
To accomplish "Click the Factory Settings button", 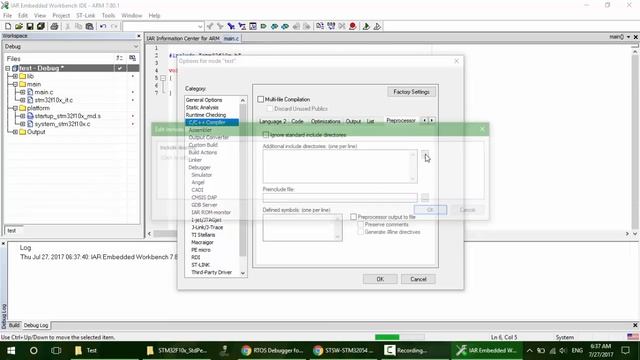I will (x=411, y=92).
